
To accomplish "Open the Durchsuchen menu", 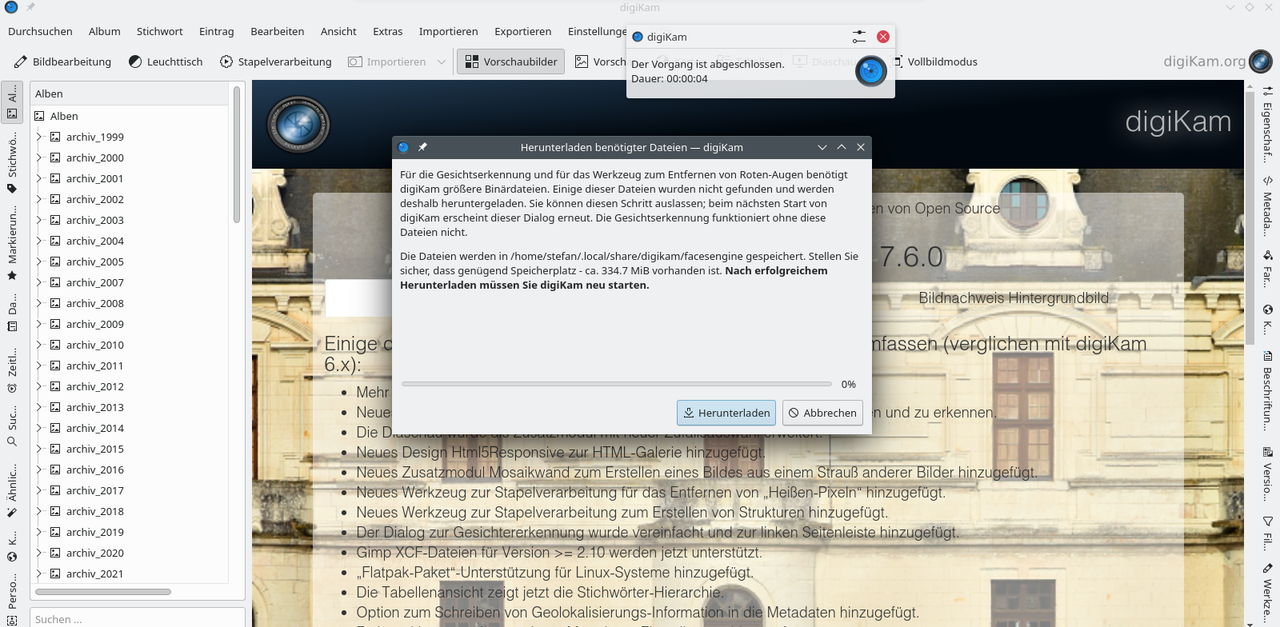I will [x=38, y=31].
